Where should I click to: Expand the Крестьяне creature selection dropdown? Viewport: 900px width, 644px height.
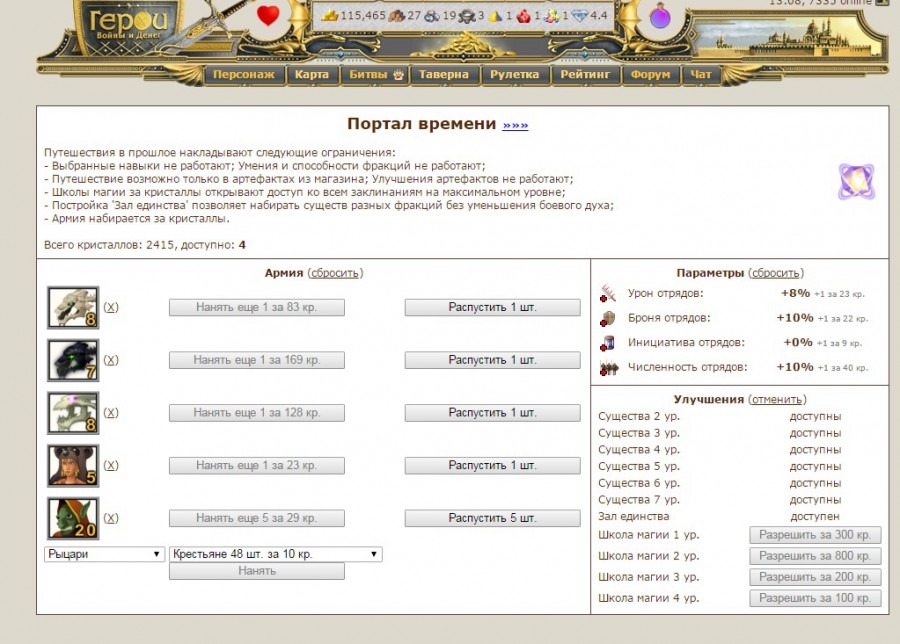coord(275,554)
